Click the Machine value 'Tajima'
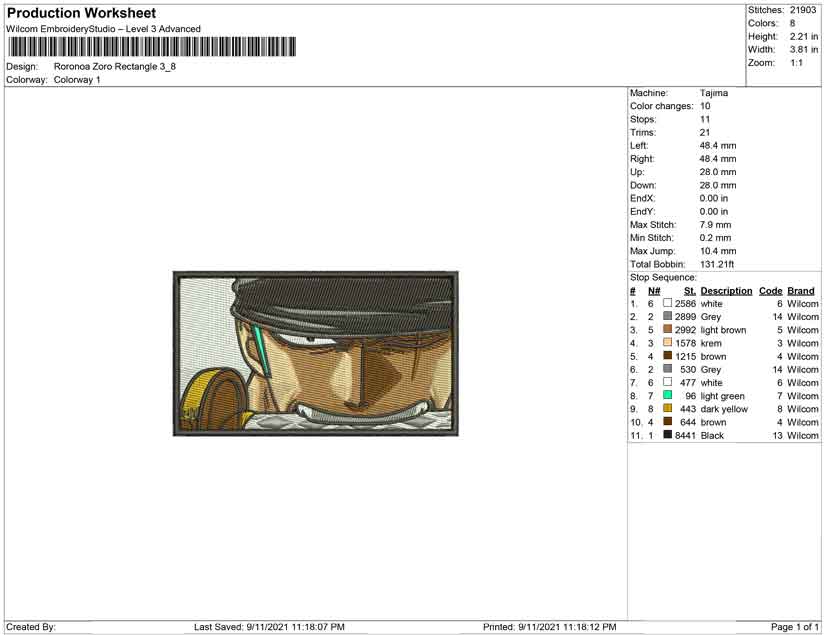This screenshot has width=825, height=635. coord(714,93)
